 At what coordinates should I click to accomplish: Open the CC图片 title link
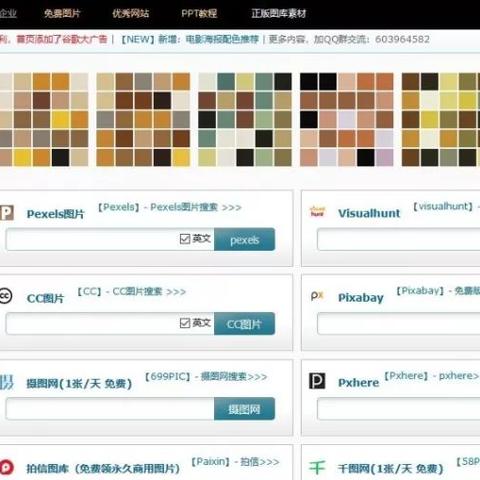click(45, 298)
